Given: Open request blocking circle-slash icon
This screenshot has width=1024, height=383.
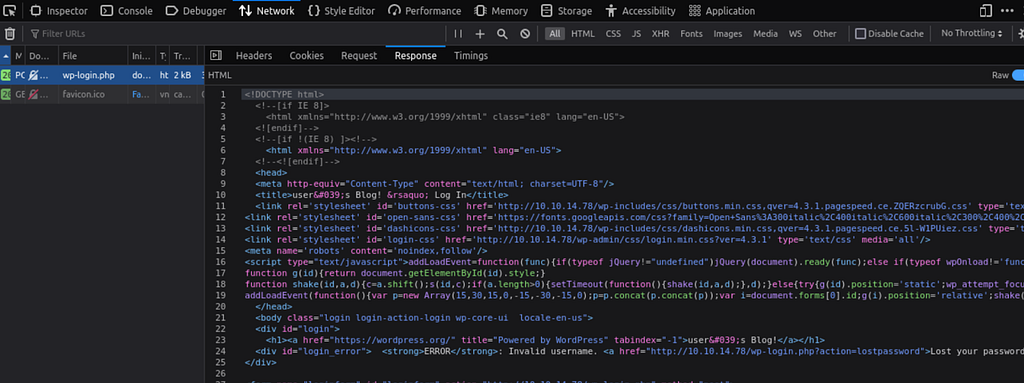Looking at the screenshot, I should pos(524,33).
